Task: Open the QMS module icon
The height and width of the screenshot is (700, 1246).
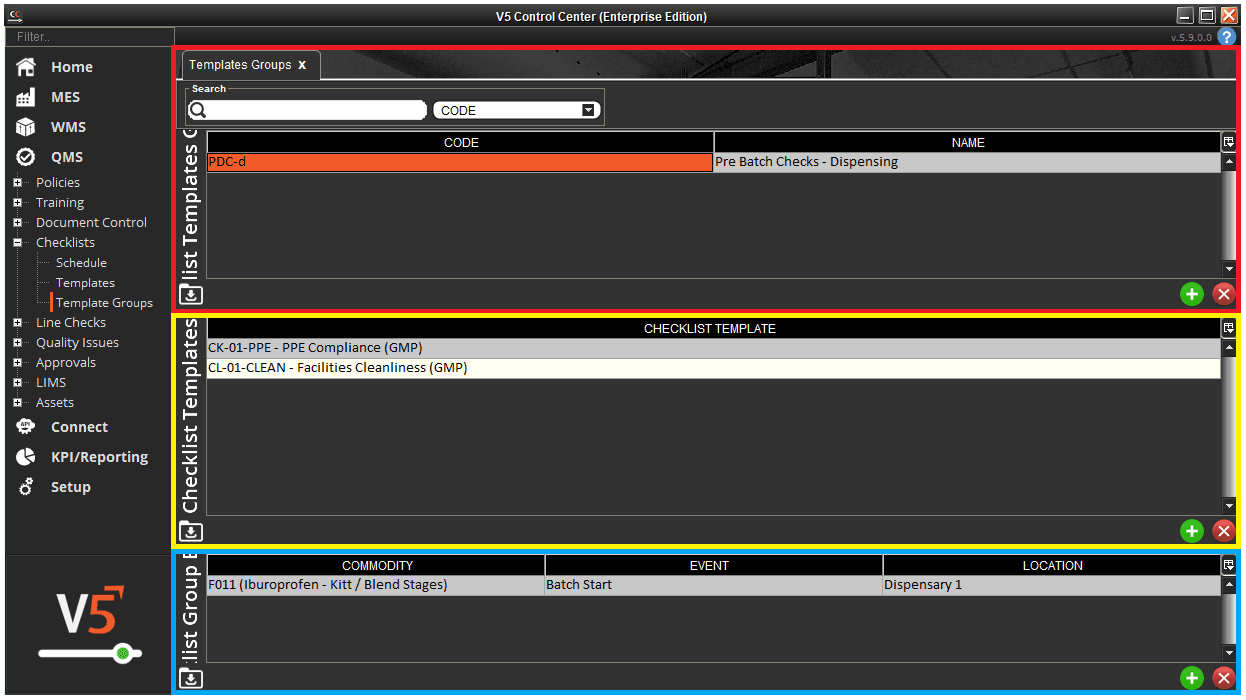Action: pos(25,156)
